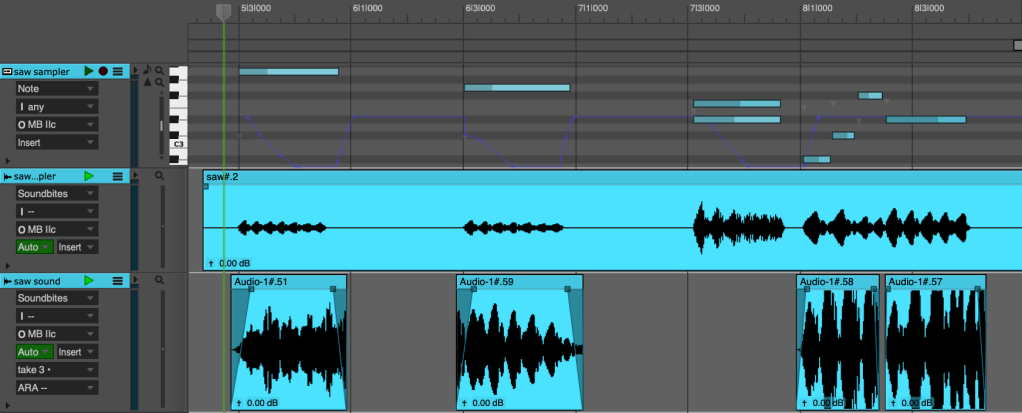Open the ARA dropdown on saw sound track
The height and width of the screenshot is (413, 1022).
[56, 388]
